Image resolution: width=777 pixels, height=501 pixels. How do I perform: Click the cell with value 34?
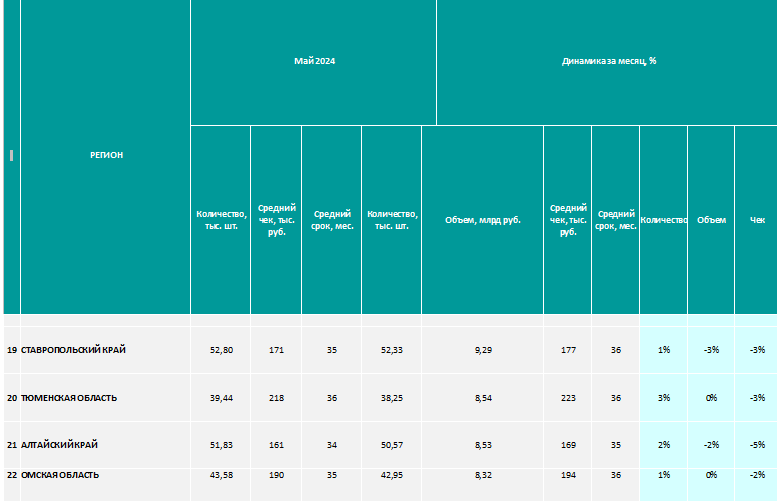(332, 445)
